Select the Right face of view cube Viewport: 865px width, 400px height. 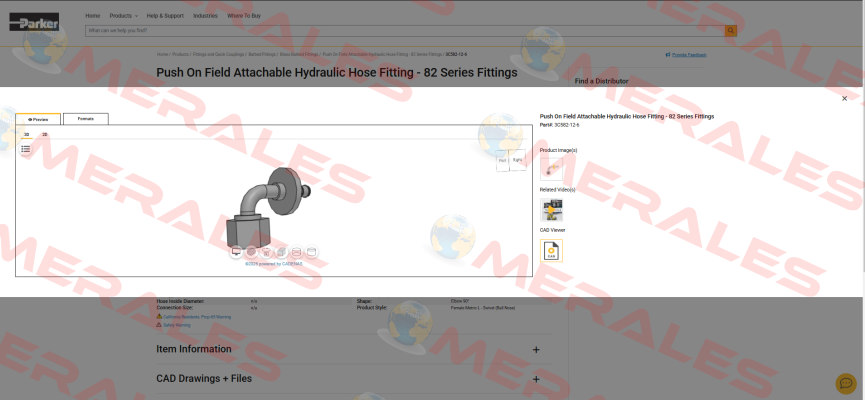click(x=517, y=159)
